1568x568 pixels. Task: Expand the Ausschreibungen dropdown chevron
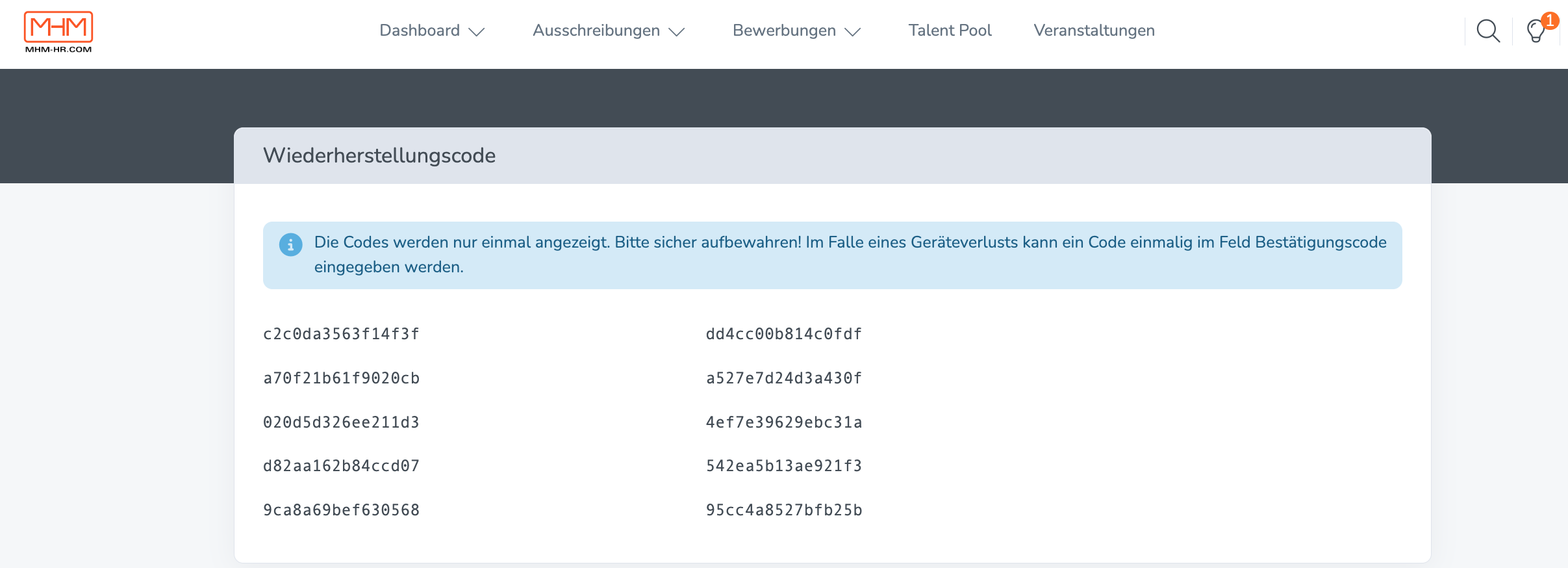(677, 32)
